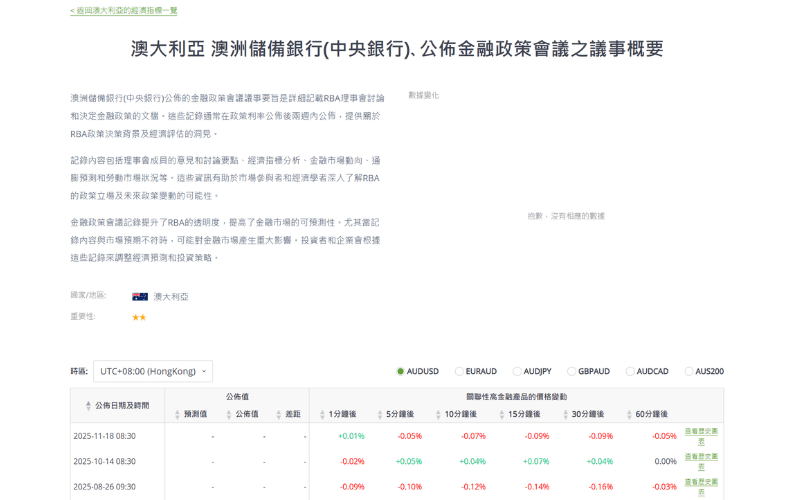Click the 0.00% value in 2025-10-14 row

click(665, 461)
